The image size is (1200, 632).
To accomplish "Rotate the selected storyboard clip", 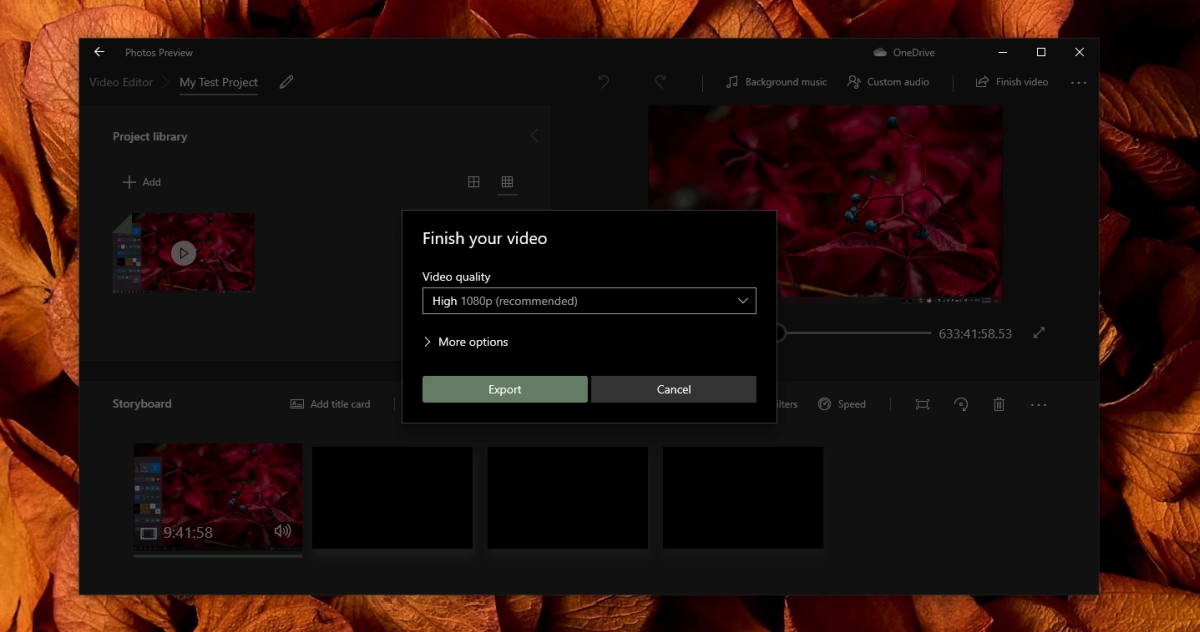I will click(x=960, y=404).
